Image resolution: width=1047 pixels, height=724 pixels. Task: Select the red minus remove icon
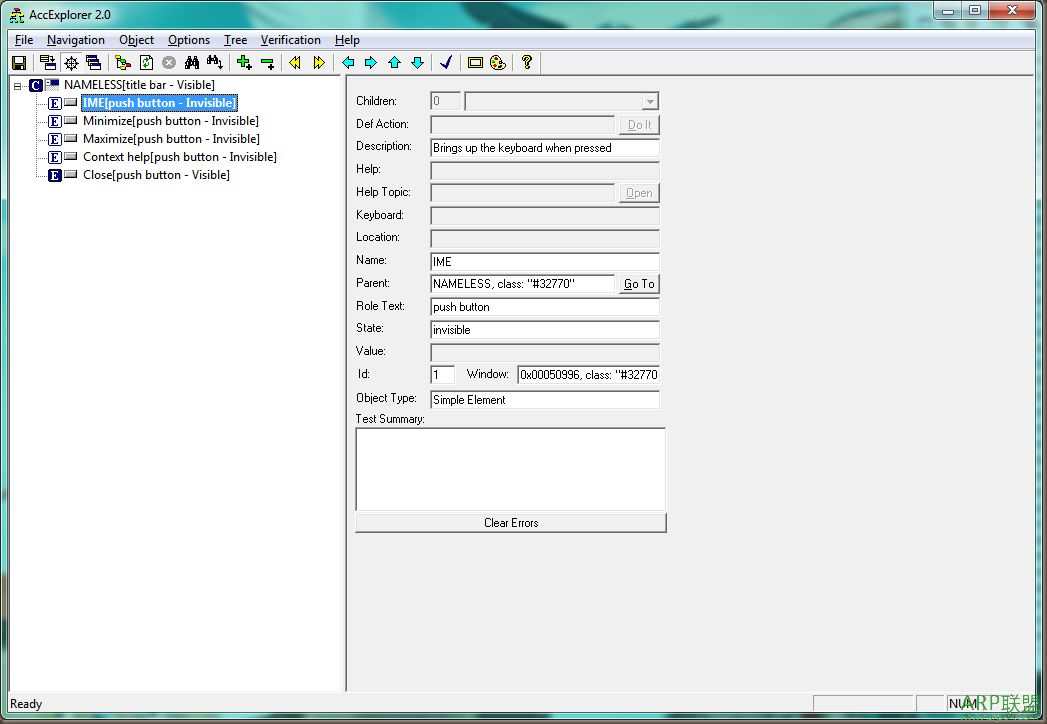click(267, 62)
